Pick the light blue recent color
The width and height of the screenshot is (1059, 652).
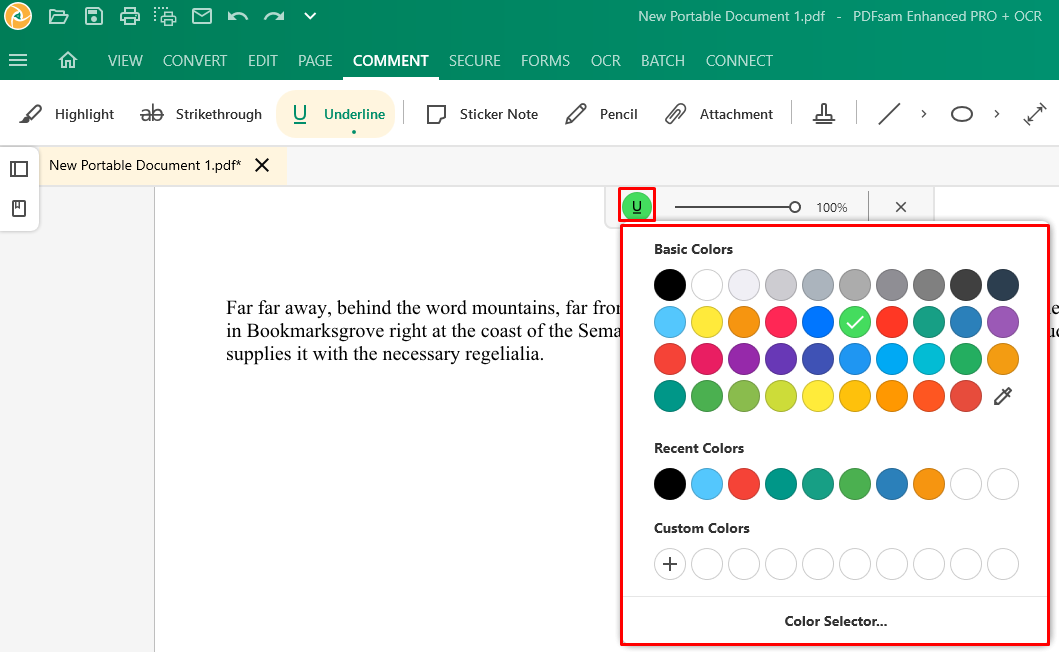click(707, 484)
